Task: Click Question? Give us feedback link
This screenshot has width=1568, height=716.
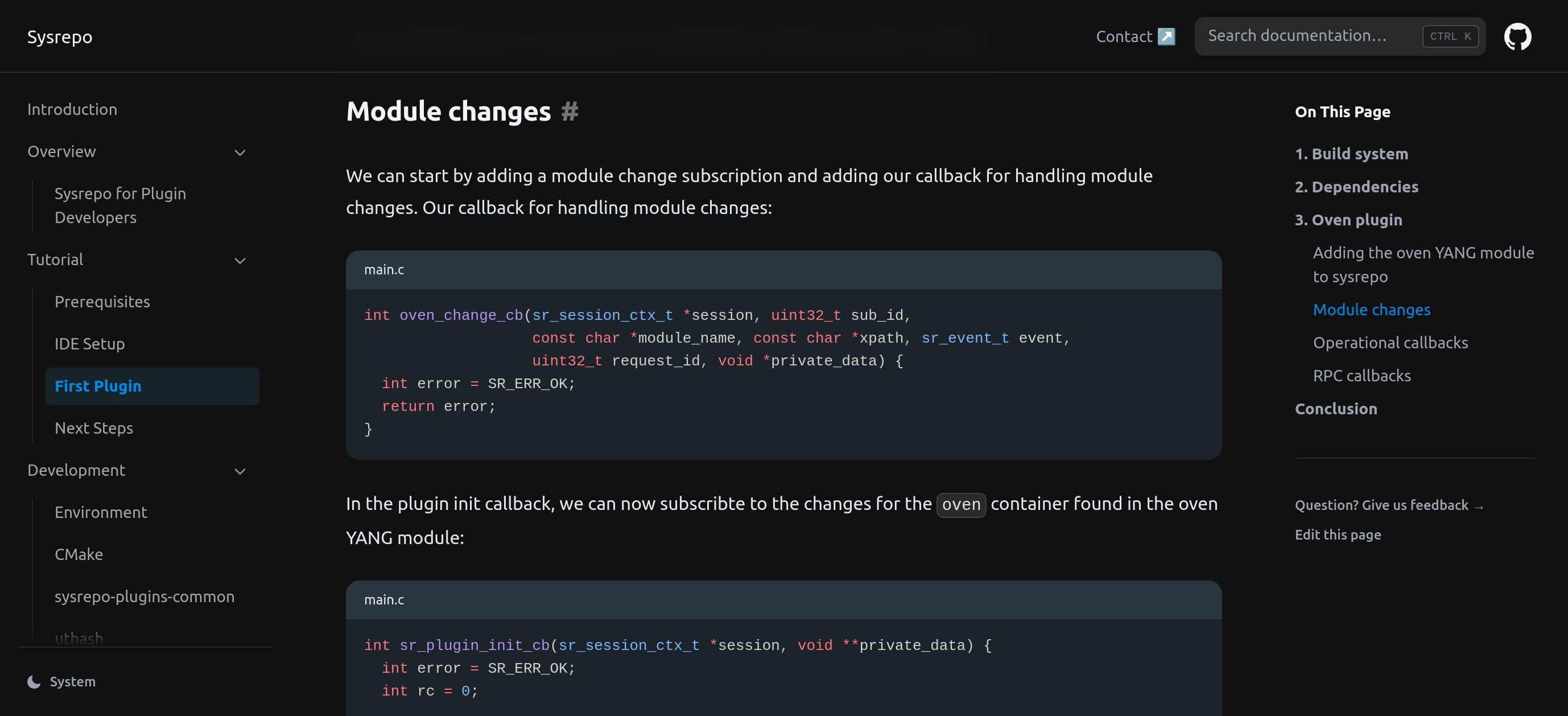Action: pos(1388,505)
